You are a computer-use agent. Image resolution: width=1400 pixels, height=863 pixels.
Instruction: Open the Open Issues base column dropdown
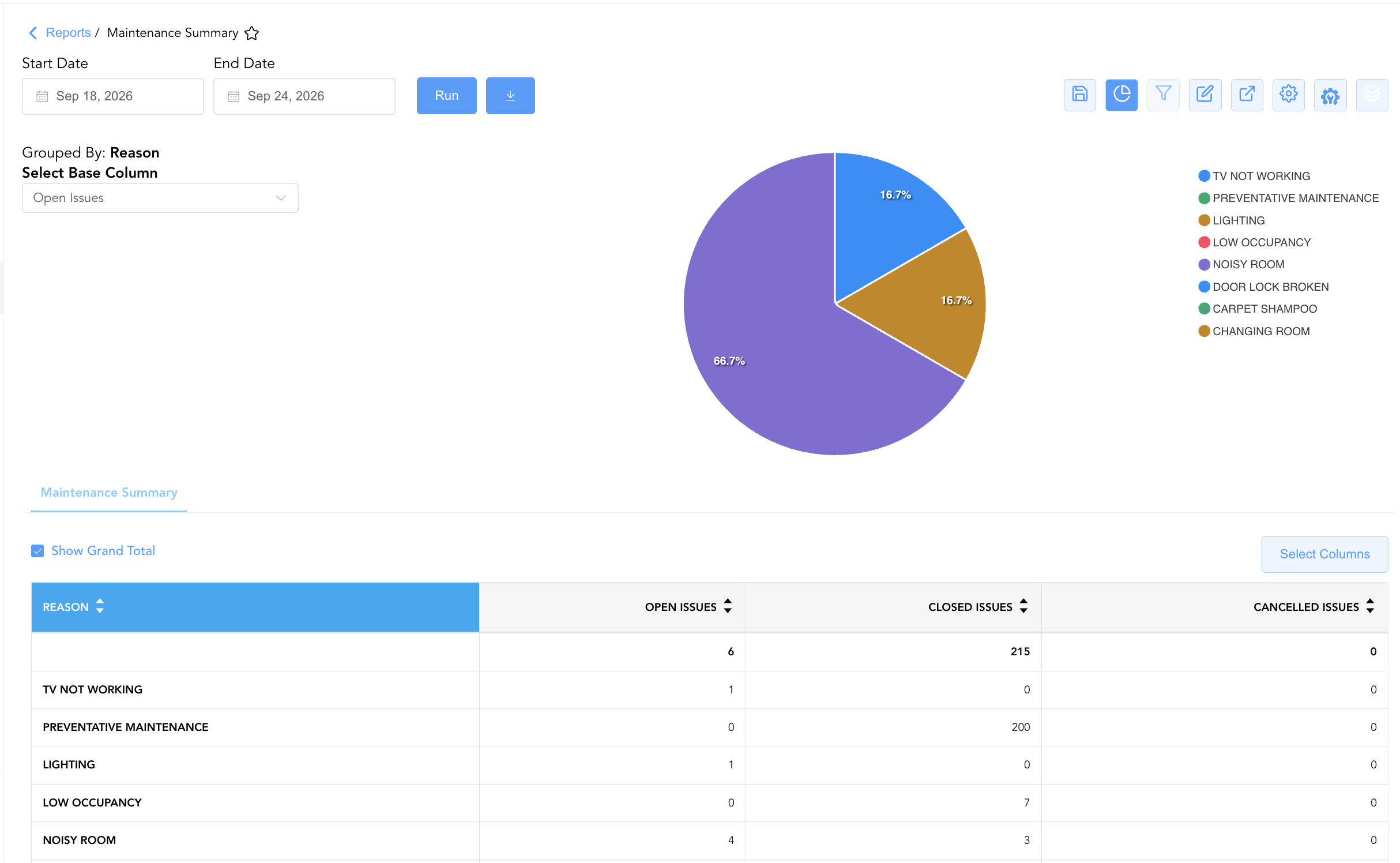click(x=160, y=198)
